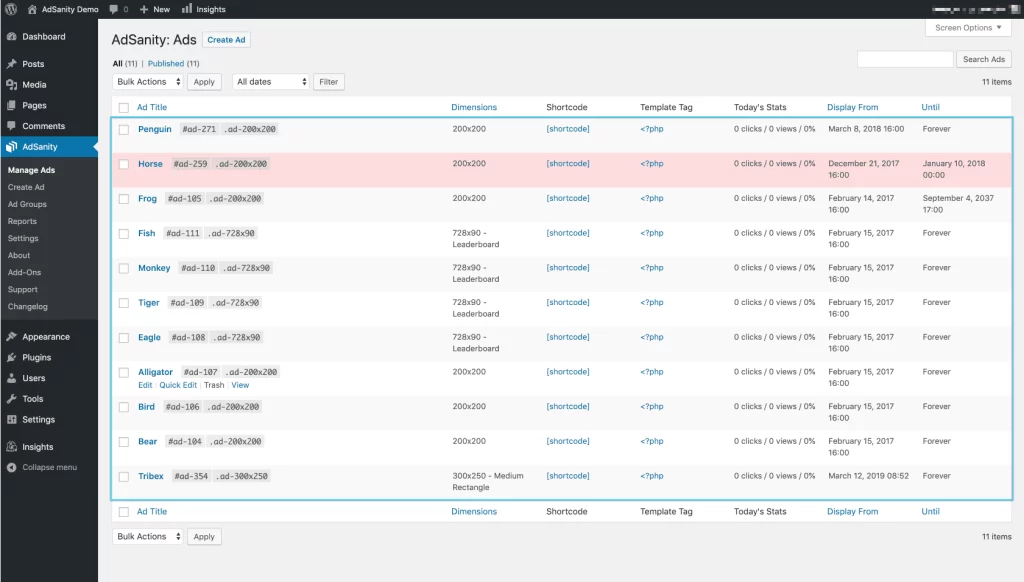Open the top Bulk Actions dropdown
Viewport: 1024px width, 582px height.
(148, 82)
